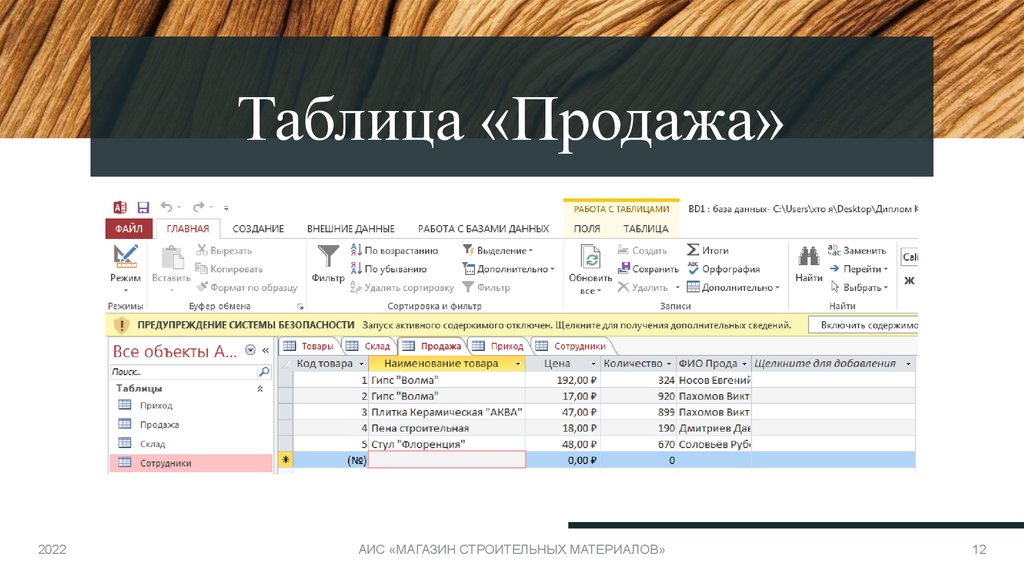Collapse the Таблицы group

point(260,389)
